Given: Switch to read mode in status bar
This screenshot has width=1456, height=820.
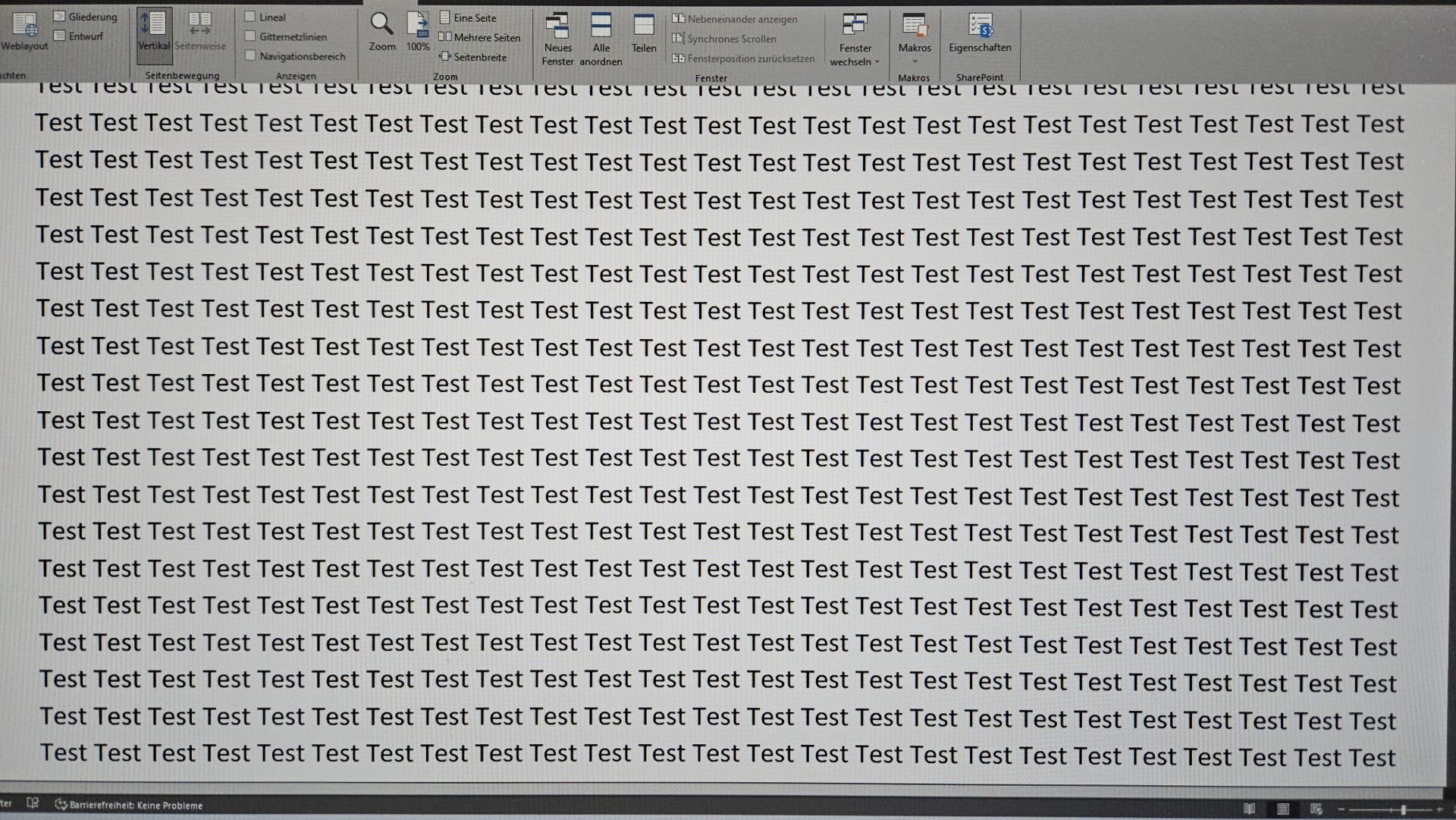Looking at the screenshot, I should (1249, 809).
